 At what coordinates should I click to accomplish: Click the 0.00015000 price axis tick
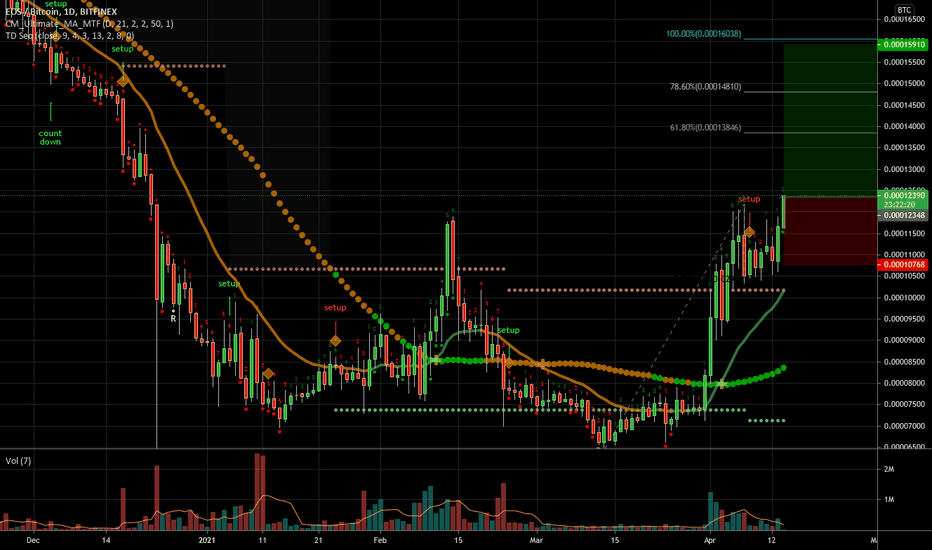[x=904, y=83]
